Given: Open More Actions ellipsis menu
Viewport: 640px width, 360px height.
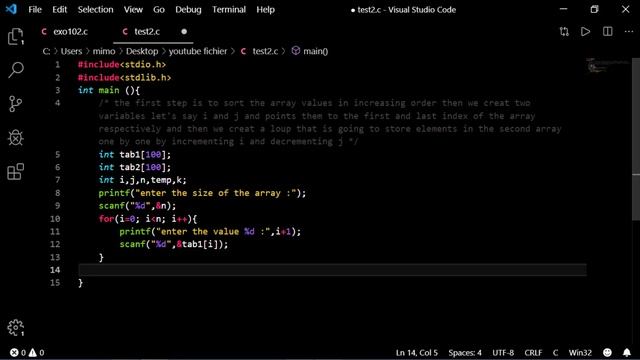Looking at the screenshot, I should [x=629, y=31].
